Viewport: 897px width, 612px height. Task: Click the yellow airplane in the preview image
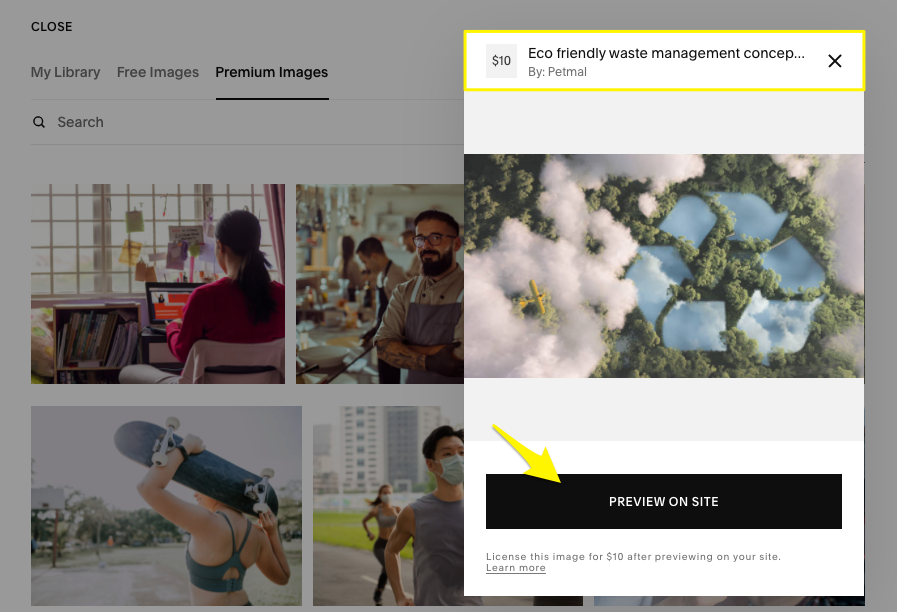[x=538, y=295]
